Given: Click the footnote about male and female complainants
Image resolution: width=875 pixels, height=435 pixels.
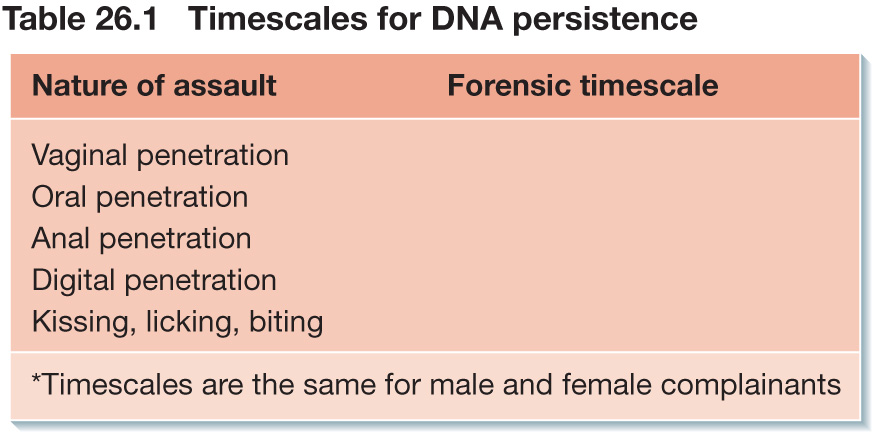Looking at the screenshot, I should click(436, 385).
